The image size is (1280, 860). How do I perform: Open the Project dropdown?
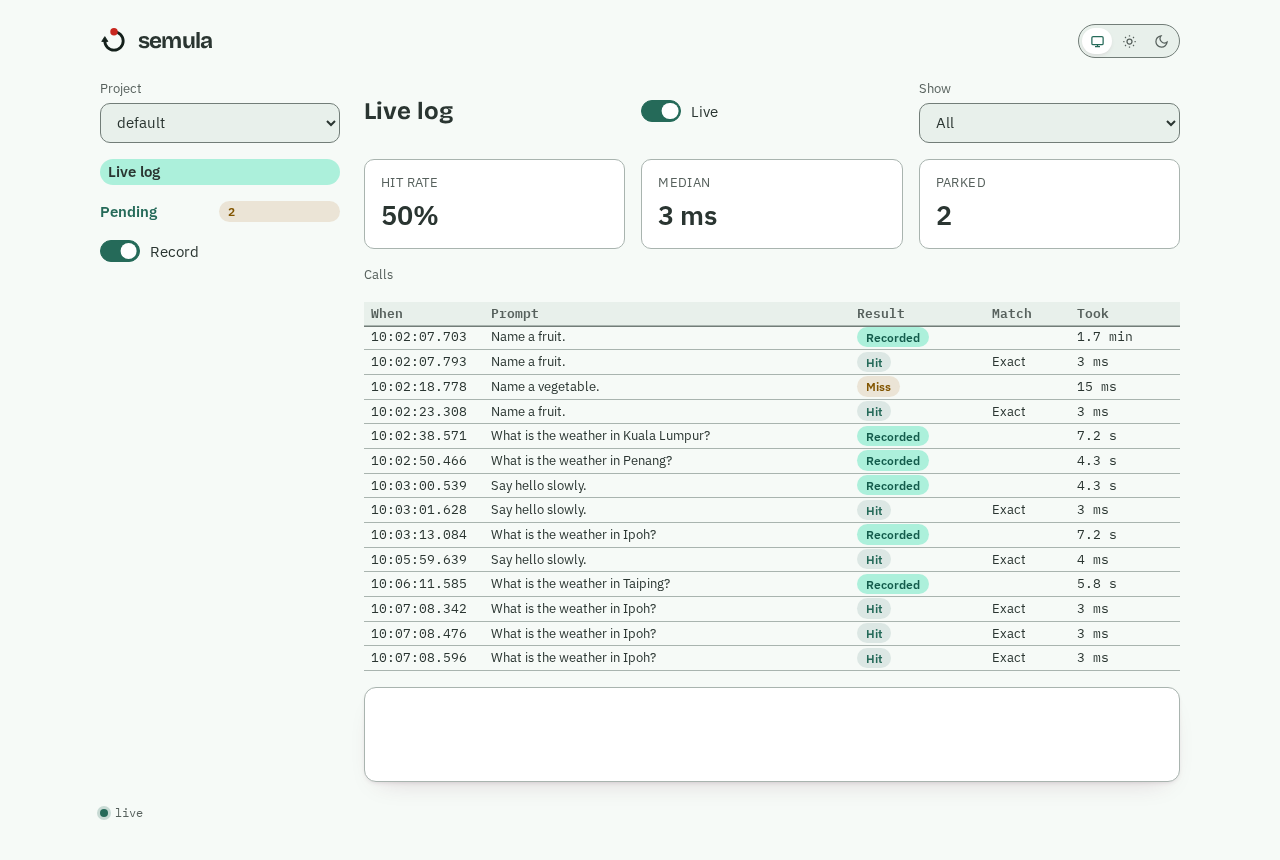pyautogui.click(x=220, y=123)
